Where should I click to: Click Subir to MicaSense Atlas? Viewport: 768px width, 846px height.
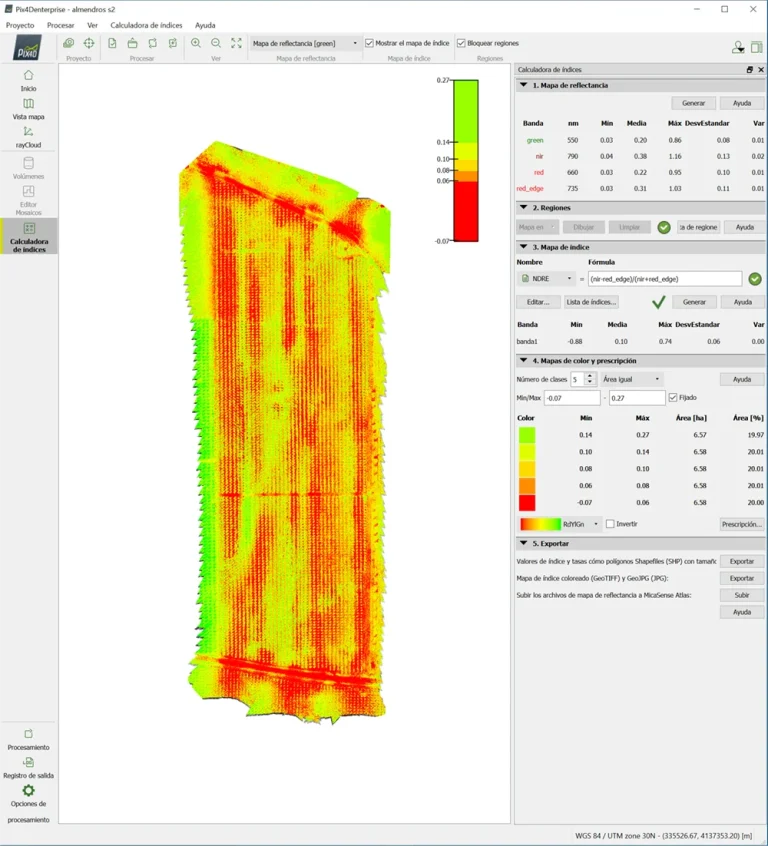pos(742,595)
